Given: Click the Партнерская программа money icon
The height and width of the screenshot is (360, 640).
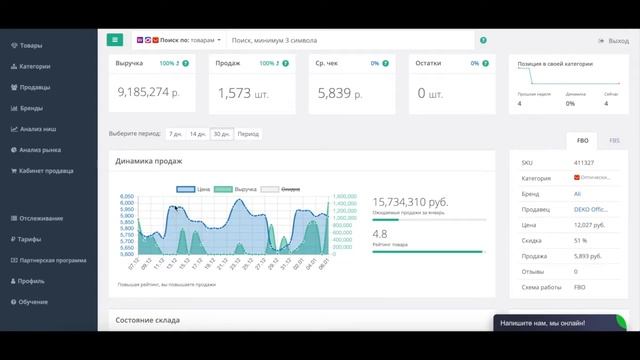Looking at the screenshot, I should [14, 260].
